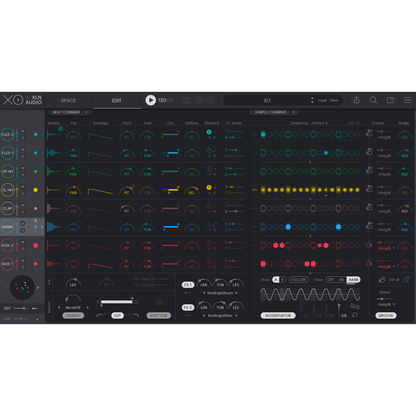Start playback with the play button
This screenshot has height=416, width=416.
pos(151,100)
